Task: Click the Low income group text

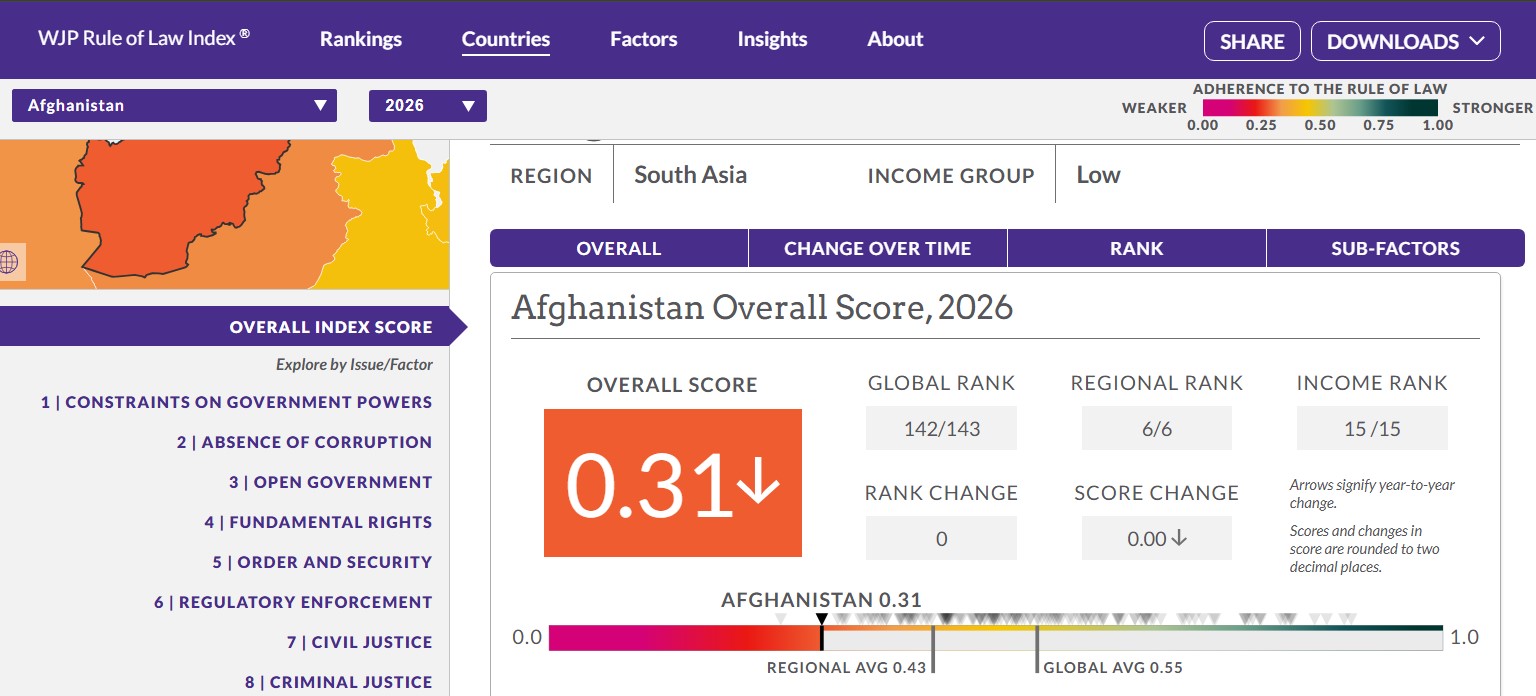Action: tap(1098, 175)
